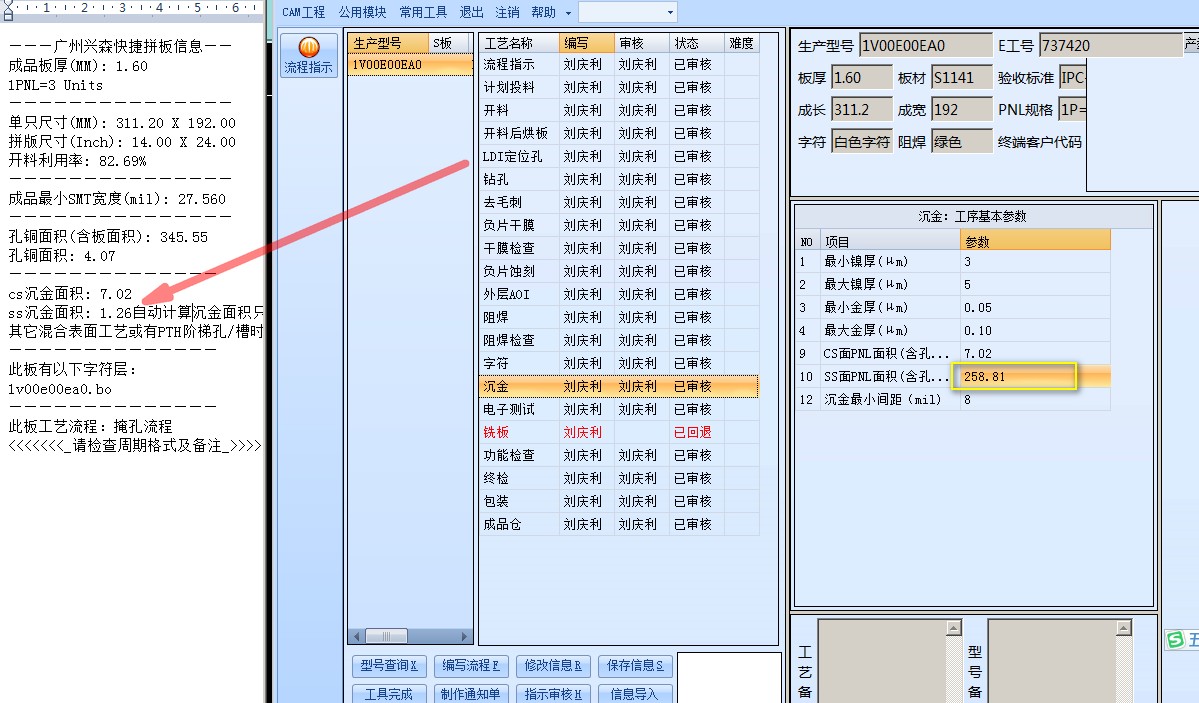Select the 阻焊 process row
The image size is (1199, 703).
tap(619, 317)
